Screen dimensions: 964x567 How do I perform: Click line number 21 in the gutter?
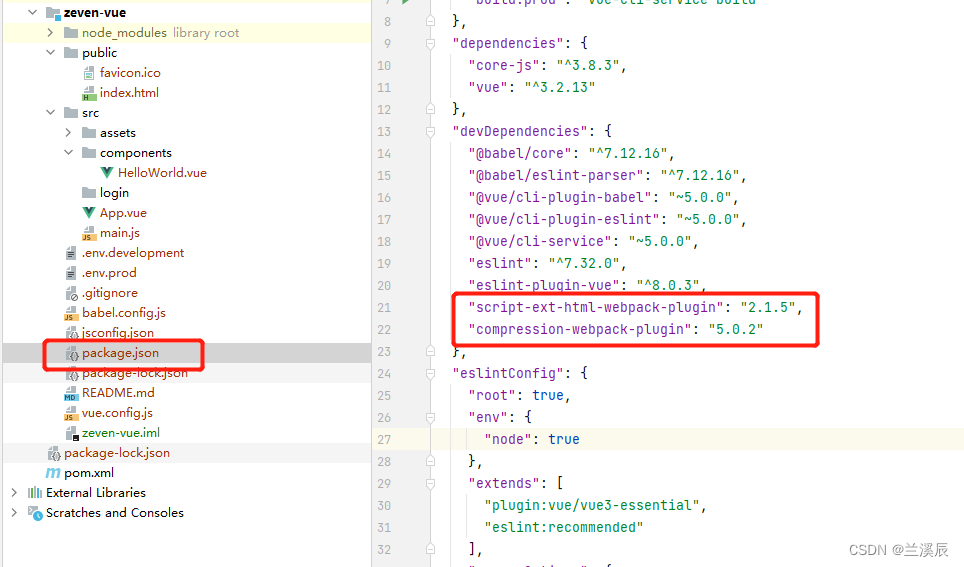(384, 307)
